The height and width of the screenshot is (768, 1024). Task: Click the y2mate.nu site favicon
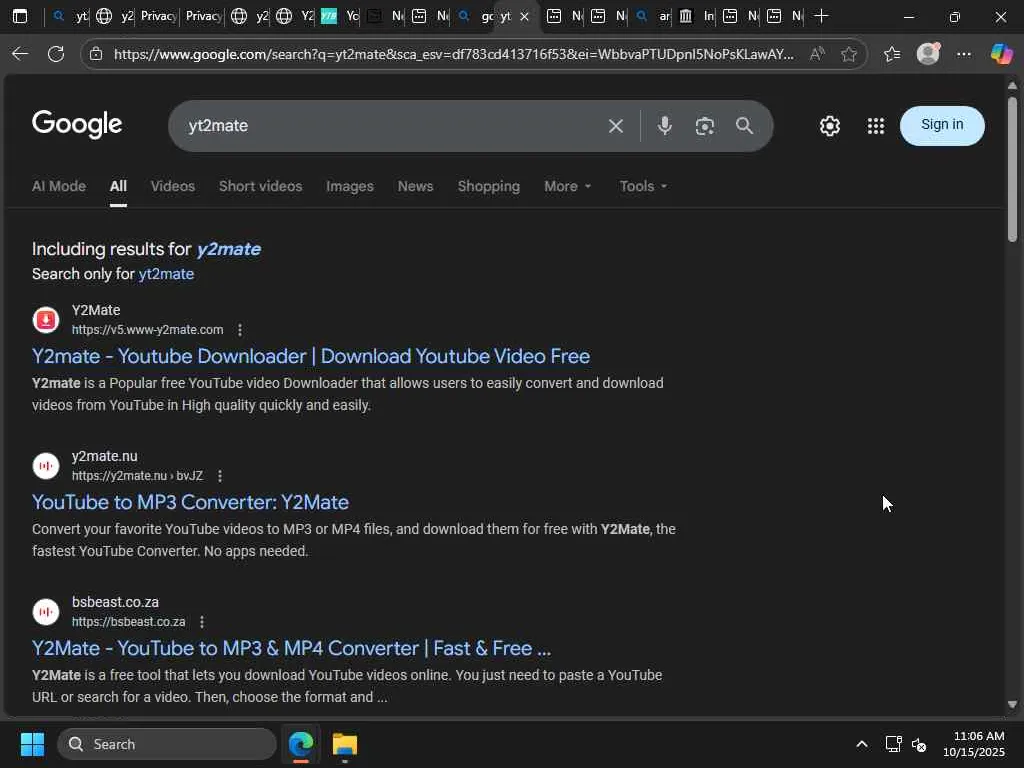tap(46, 466)
